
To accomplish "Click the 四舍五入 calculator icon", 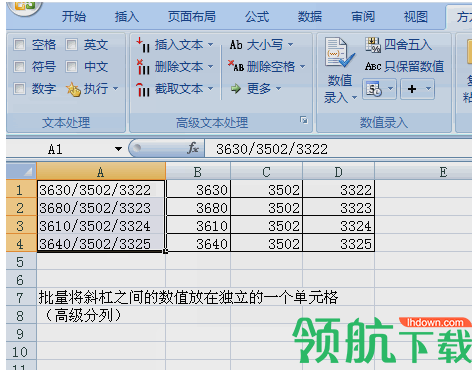I will pos(373,45).
